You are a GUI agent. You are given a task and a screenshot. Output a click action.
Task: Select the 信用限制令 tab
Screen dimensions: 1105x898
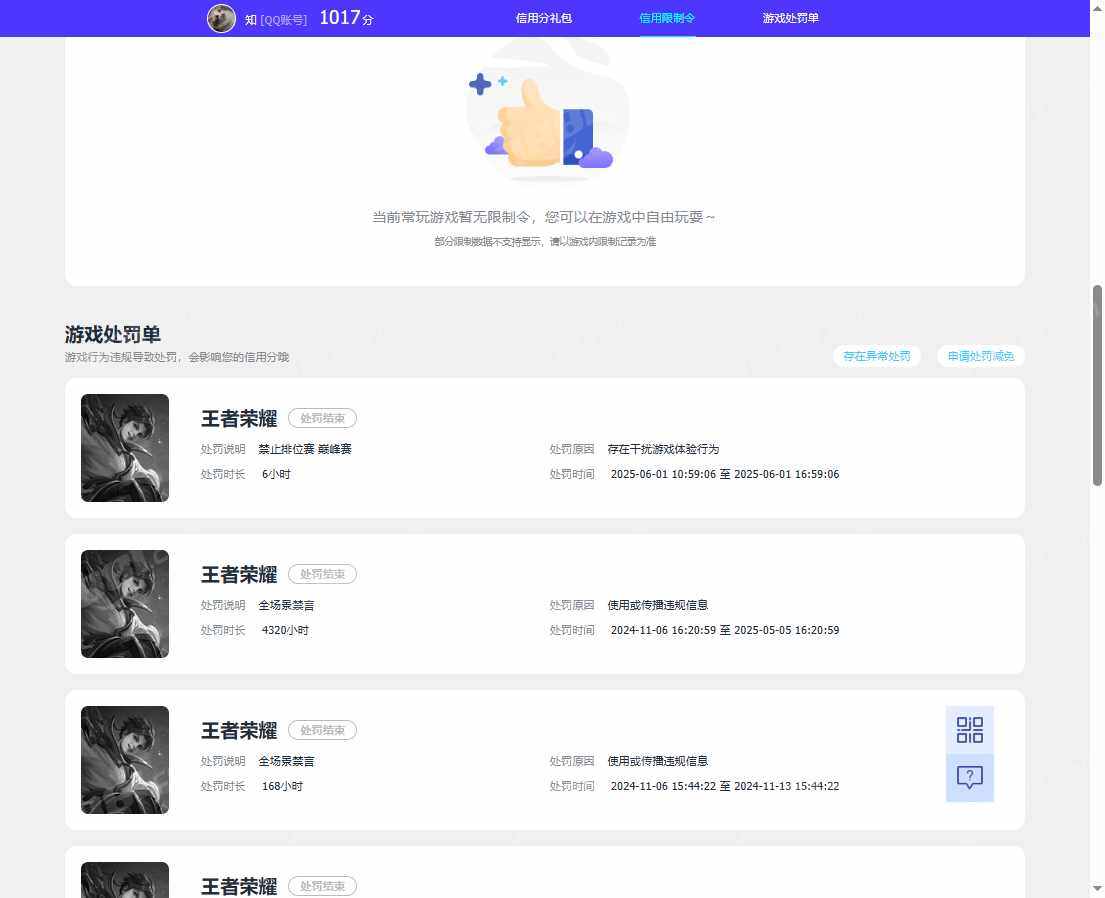click(x=667, y=18)
